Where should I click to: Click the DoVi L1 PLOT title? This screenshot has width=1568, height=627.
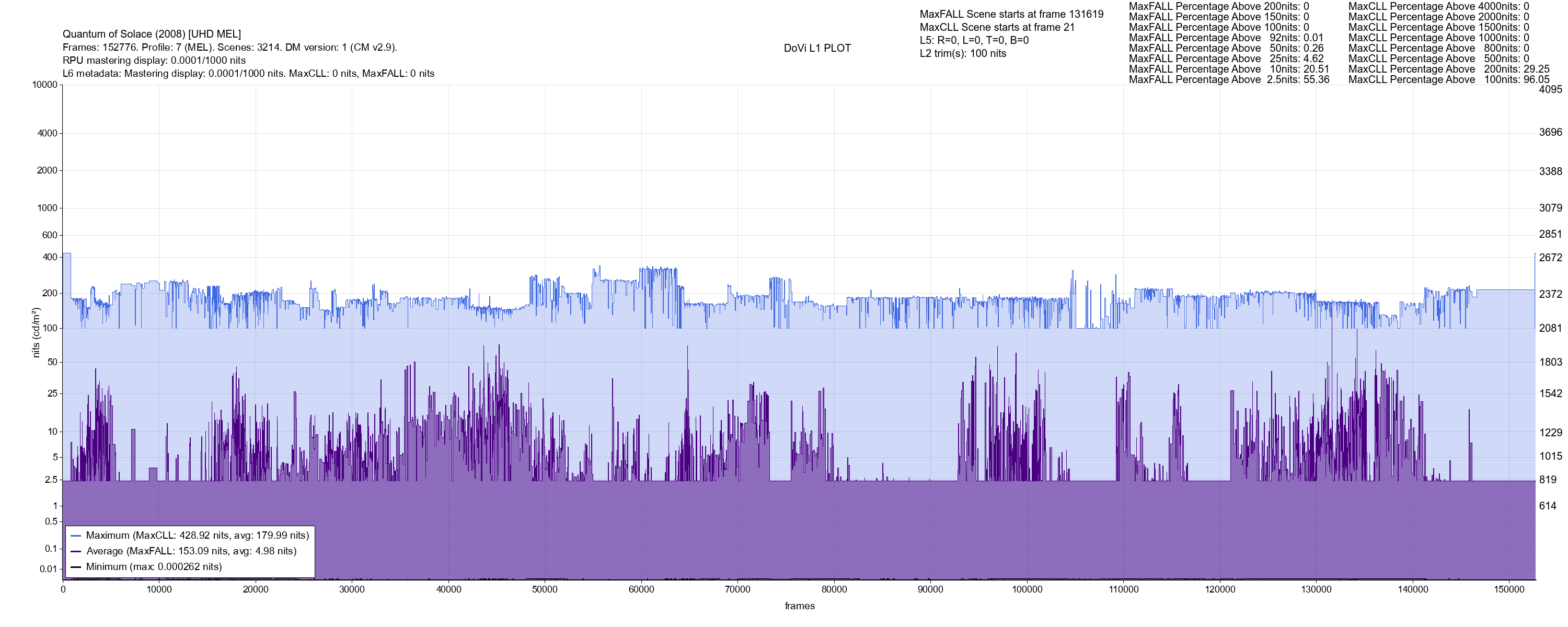[x=817, y=48]
